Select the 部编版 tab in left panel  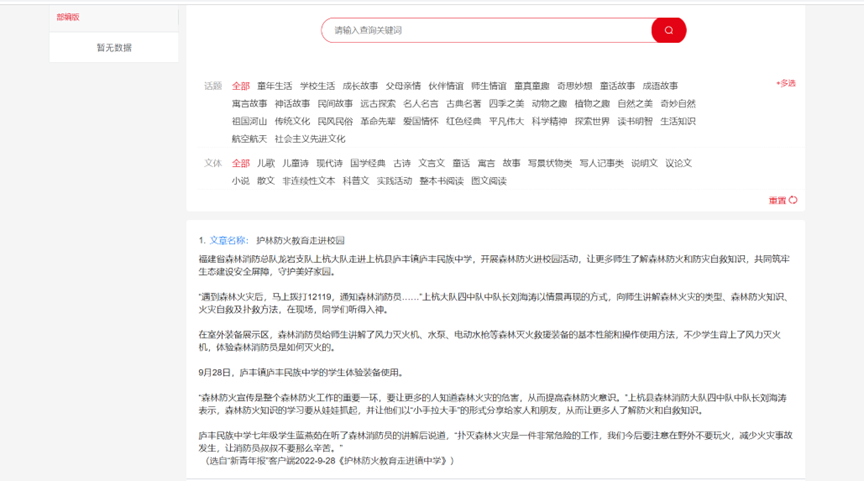[x=68, y=17]
